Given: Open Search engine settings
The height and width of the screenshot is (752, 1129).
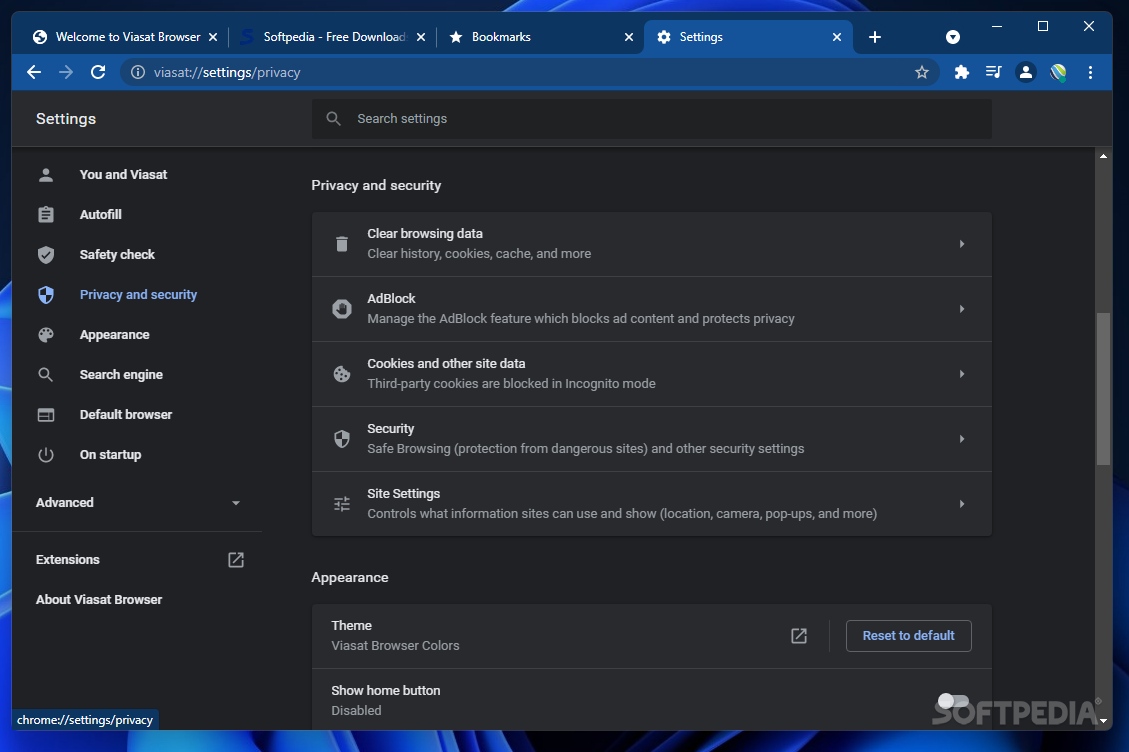Looking at the screenshot, I should [x=121, y=375].
